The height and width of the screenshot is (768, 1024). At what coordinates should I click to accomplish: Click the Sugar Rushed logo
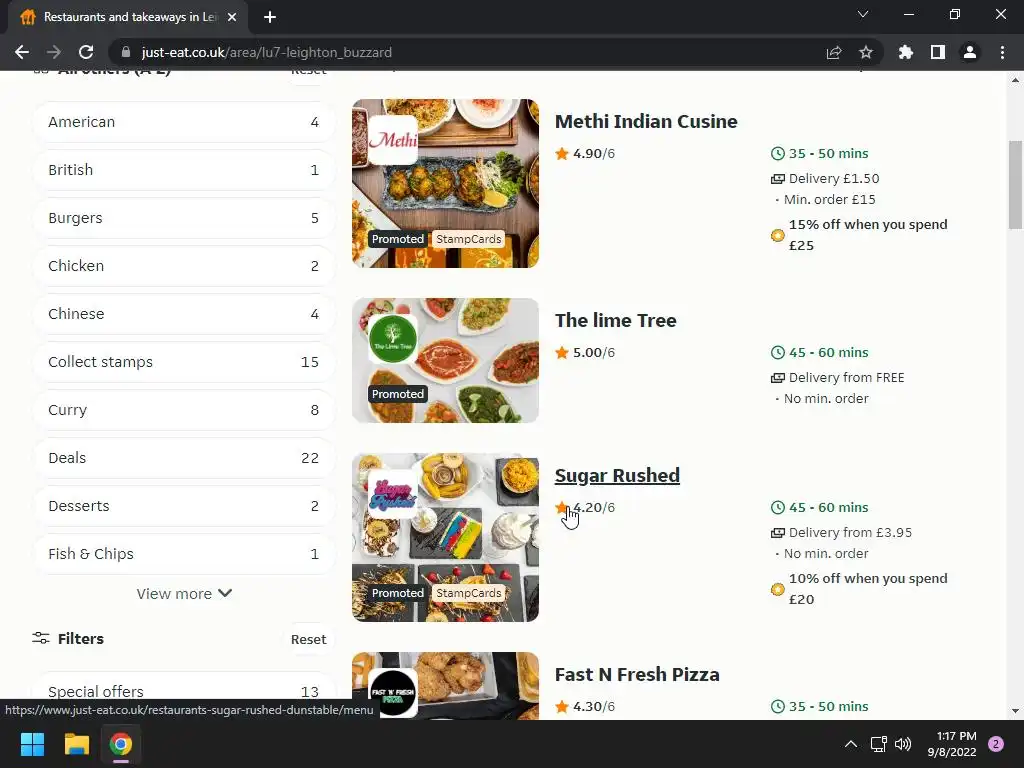(x=393, y=494)
